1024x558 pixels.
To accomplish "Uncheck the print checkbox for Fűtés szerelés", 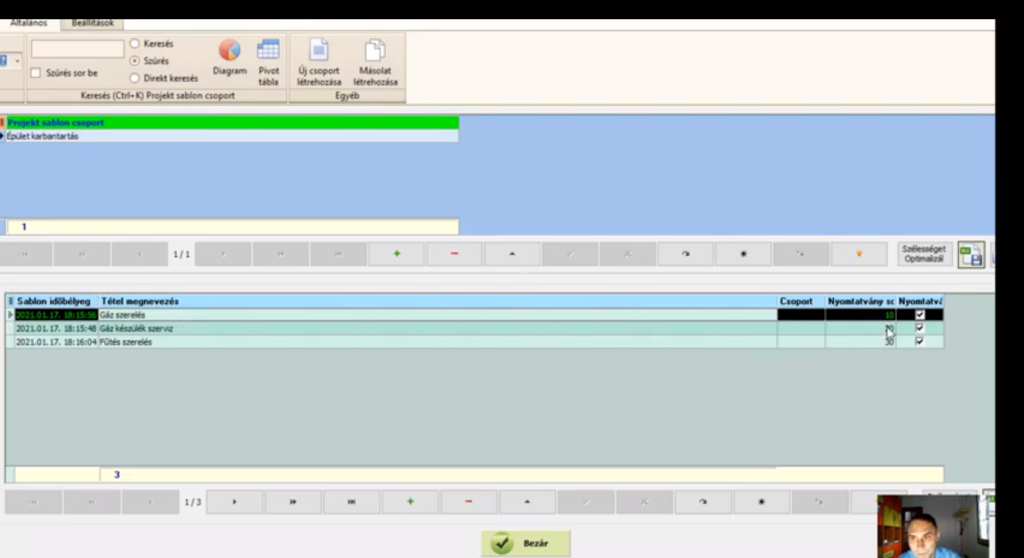I will point(920,341).
